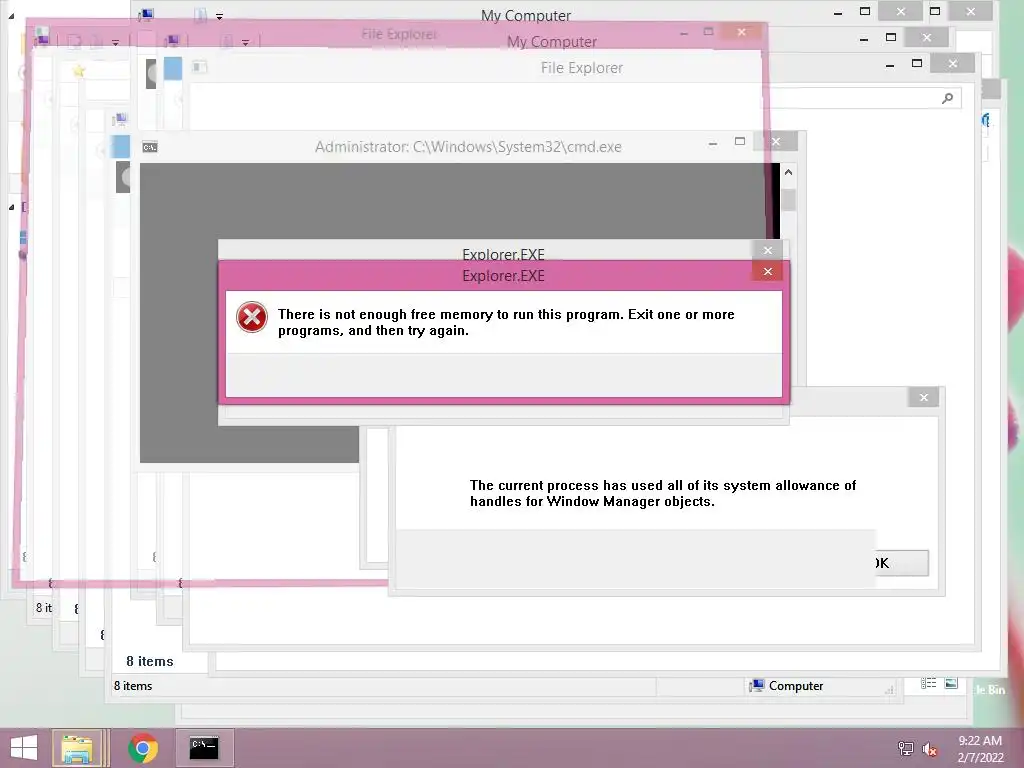1024x768 pixels.
Task: Open the top My Computer quick access dropdown
Action: (x=219, y=16)
